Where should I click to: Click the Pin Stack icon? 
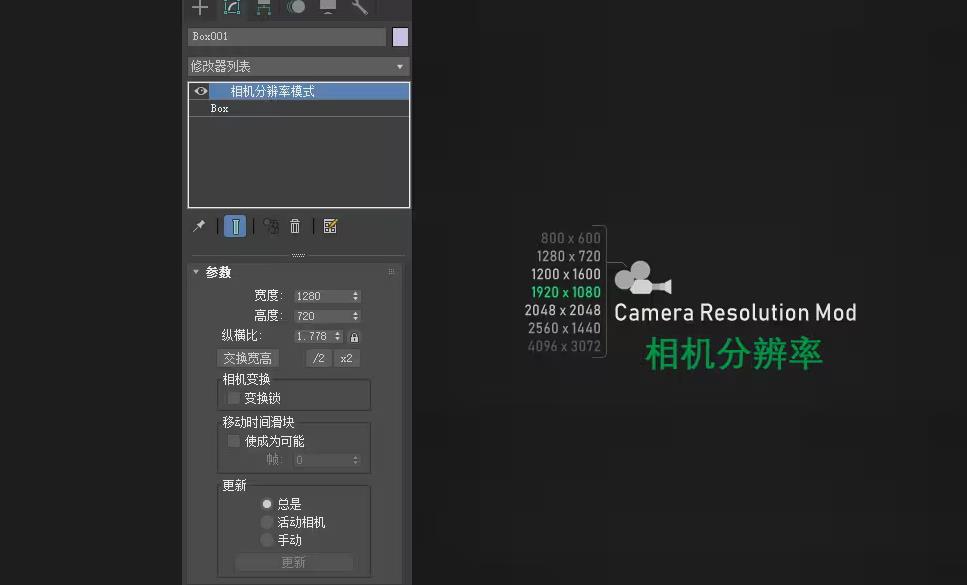(x=199, y=226)
